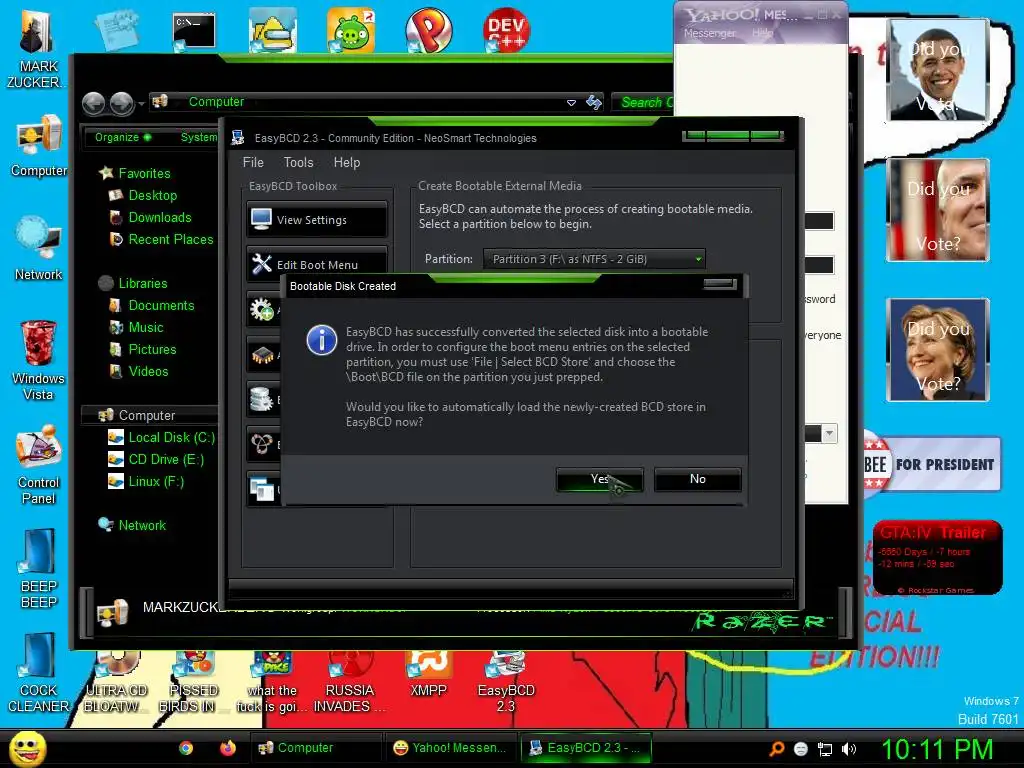
Task: Click the blue info icon in the dialog
Action: [322, 340]
